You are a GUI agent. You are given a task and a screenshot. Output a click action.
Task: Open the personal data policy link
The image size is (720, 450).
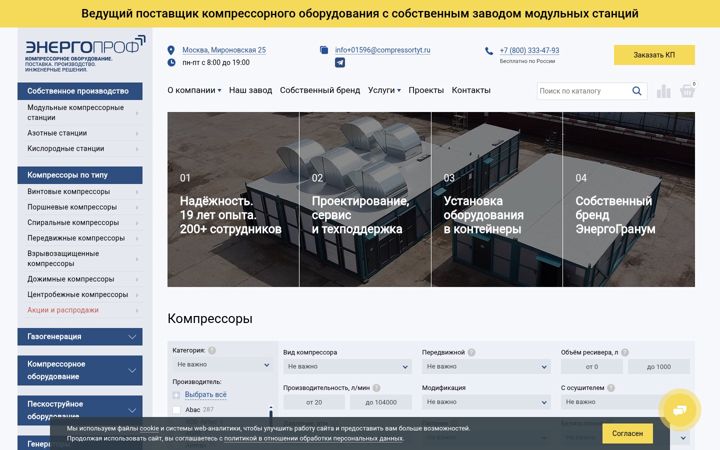314,439
